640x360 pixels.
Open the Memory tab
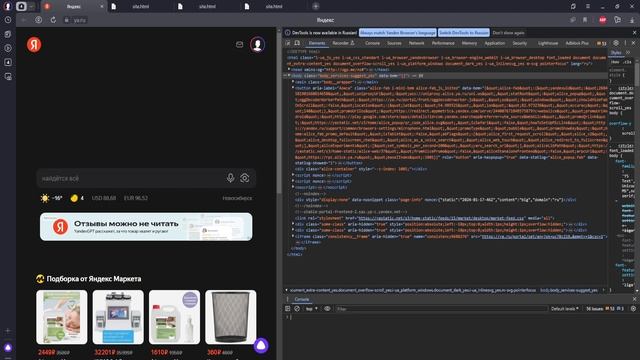pos(469,43)
